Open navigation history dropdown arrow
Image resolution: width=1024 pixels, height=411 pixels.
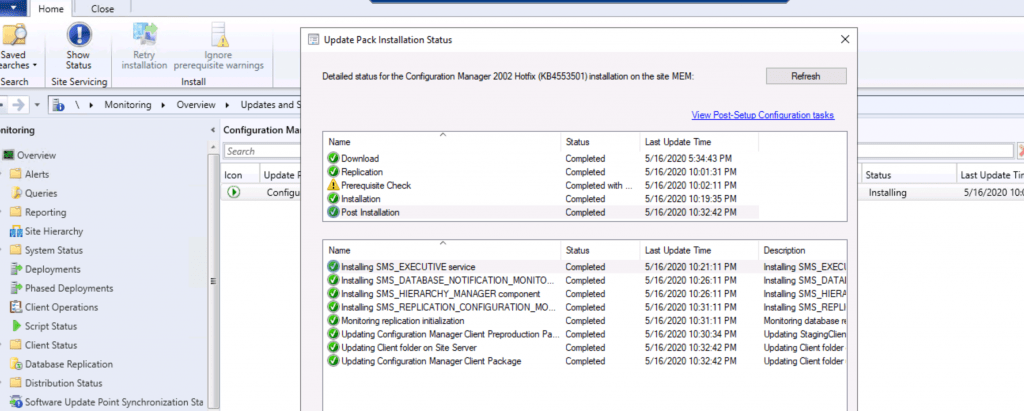[37, 105]
